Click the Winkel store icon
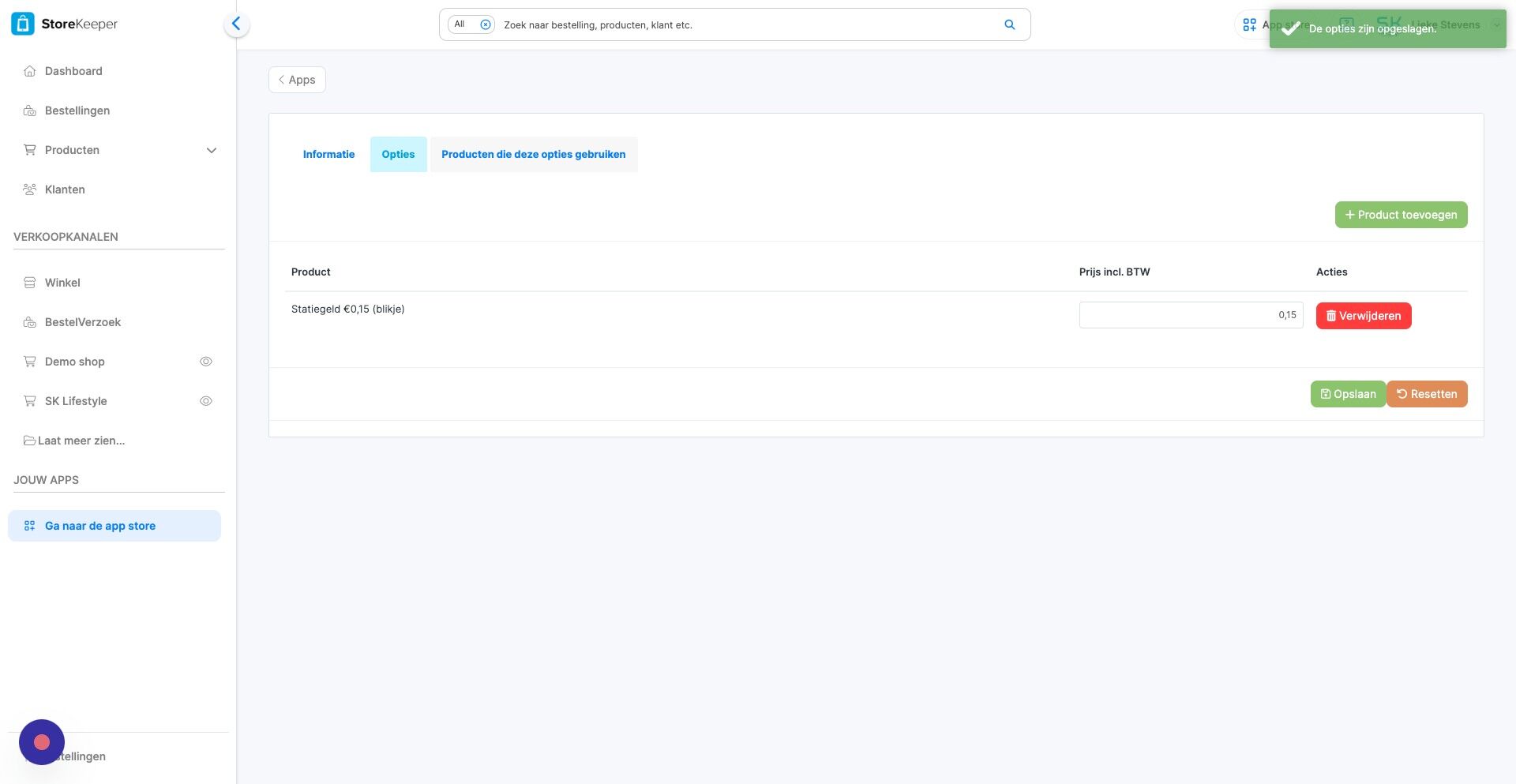Viewport: 1516px width, 784px height. click(x=30, y=283)
